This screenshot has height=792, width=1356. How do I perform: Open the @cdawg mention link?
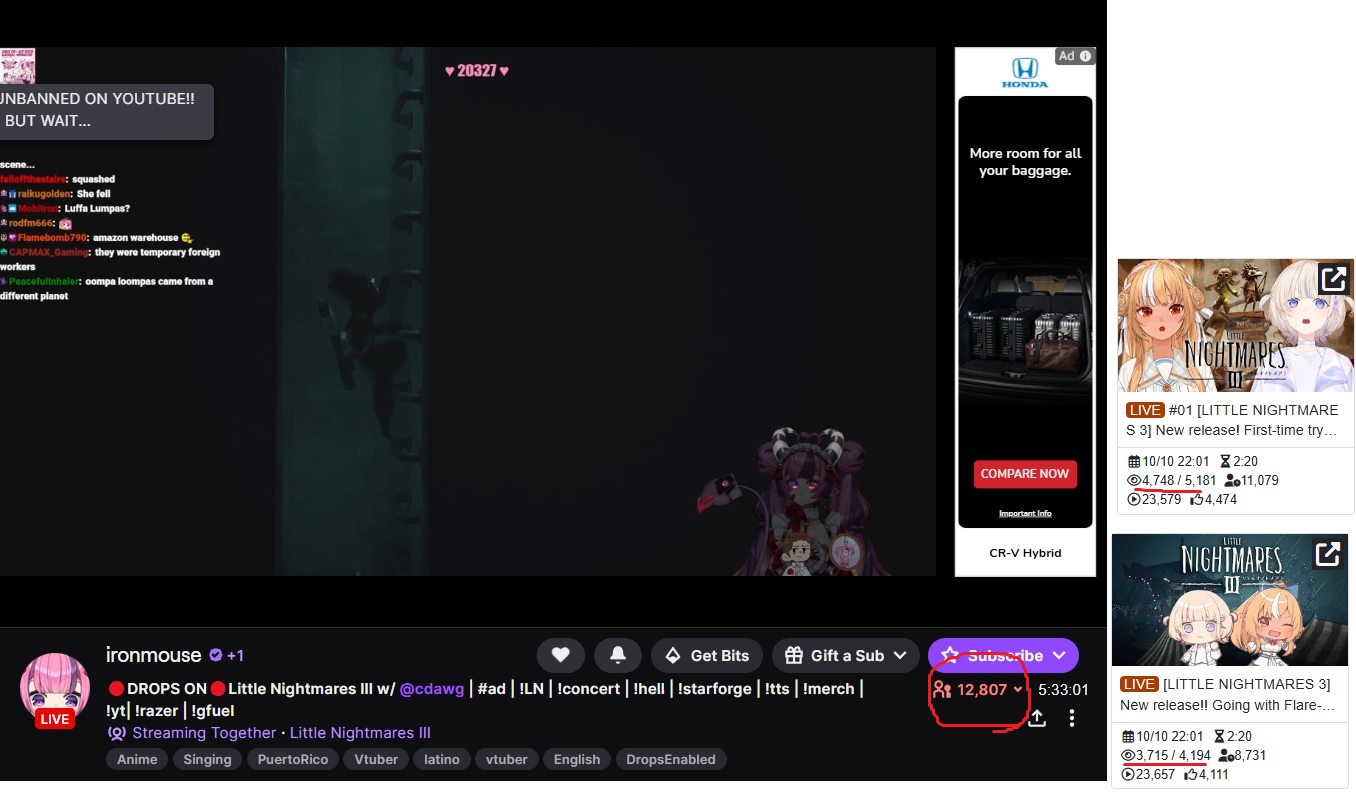(x=432, y=689)
